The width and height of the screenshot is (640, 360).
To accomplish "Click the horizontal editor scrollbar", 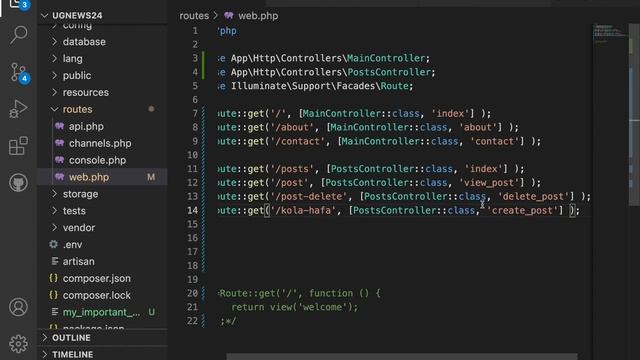I will click(402, 357).
